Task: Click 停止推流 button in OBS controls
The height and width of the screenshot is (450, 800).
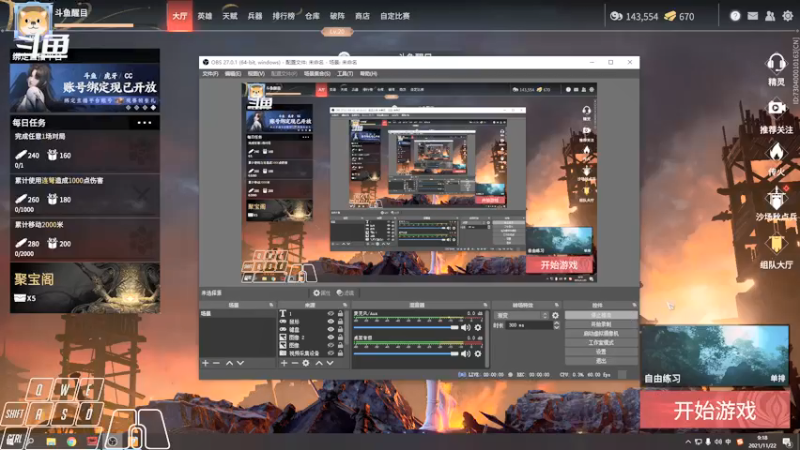Action: tap(601, 315)
